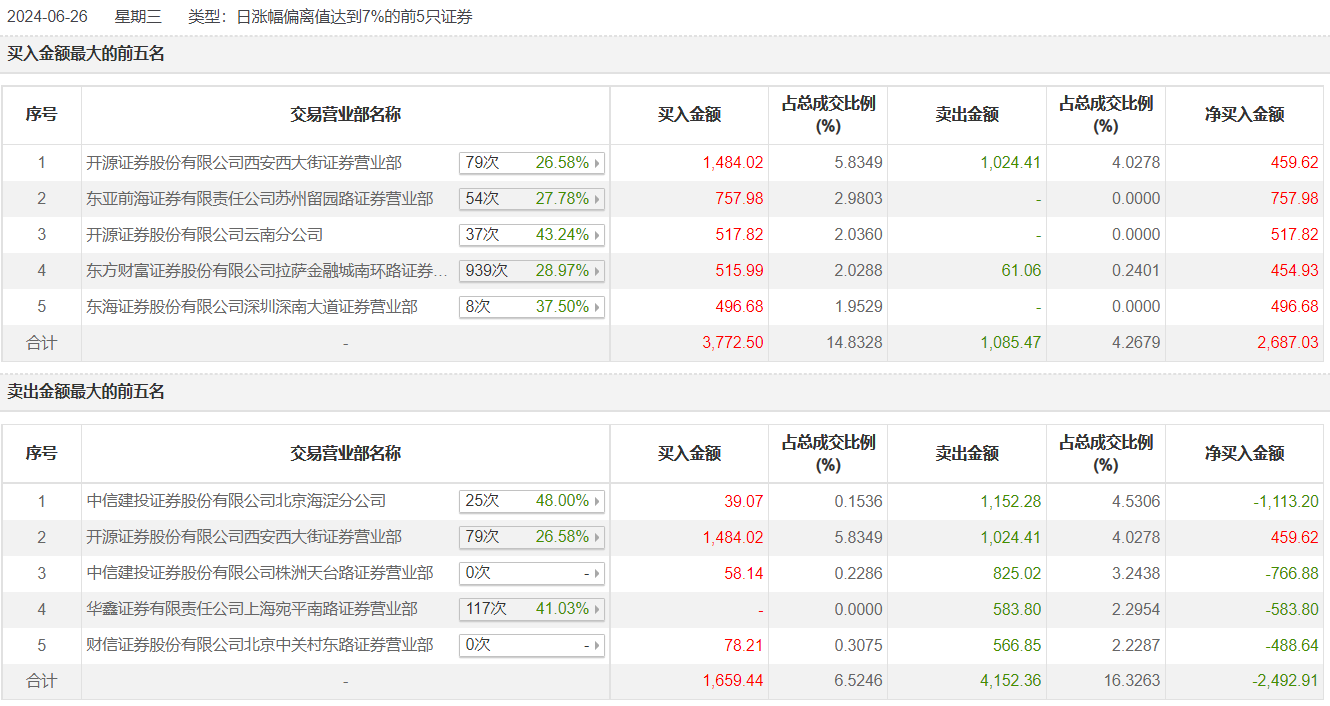Click 财信证券北京中关村东路证券营业部 link
Screen dimensions: 1330x706
(260, 645)
